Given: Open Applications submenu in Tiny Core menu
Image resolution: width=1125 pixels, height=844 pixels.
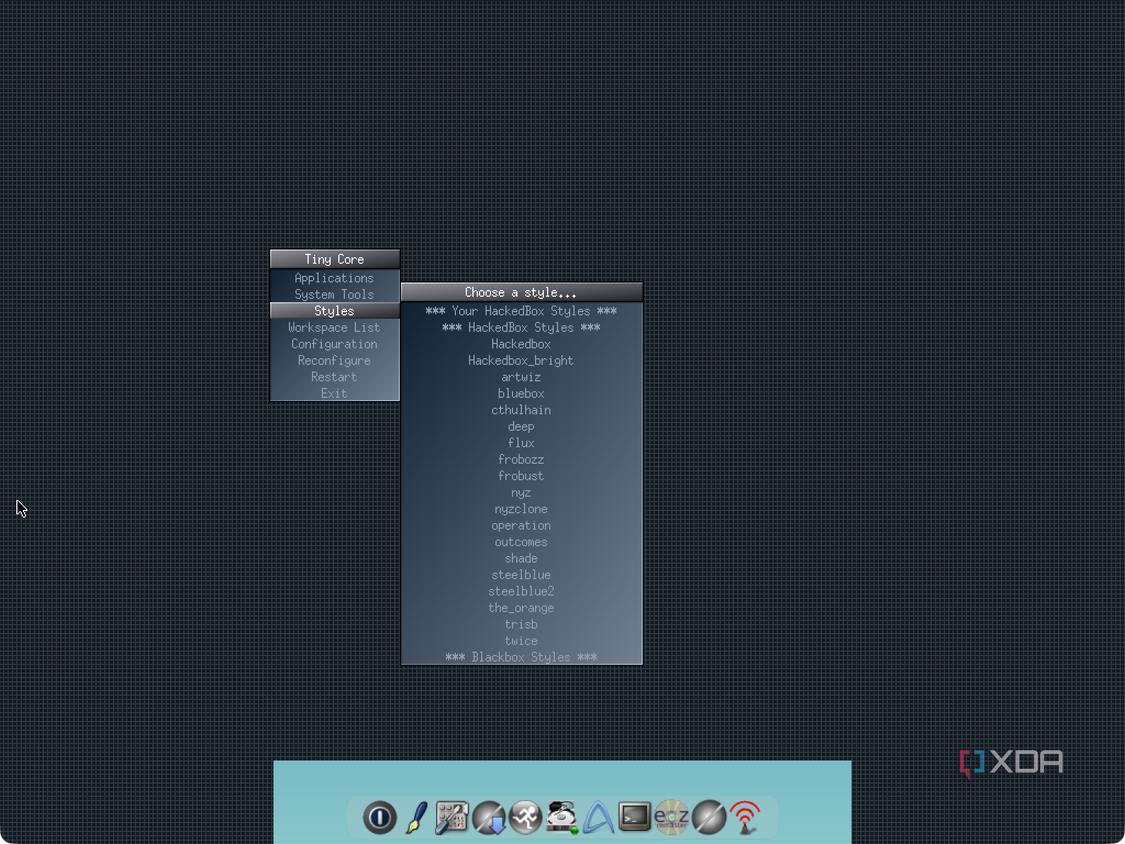Looking at the screenshot, I should tap(334, 278).
